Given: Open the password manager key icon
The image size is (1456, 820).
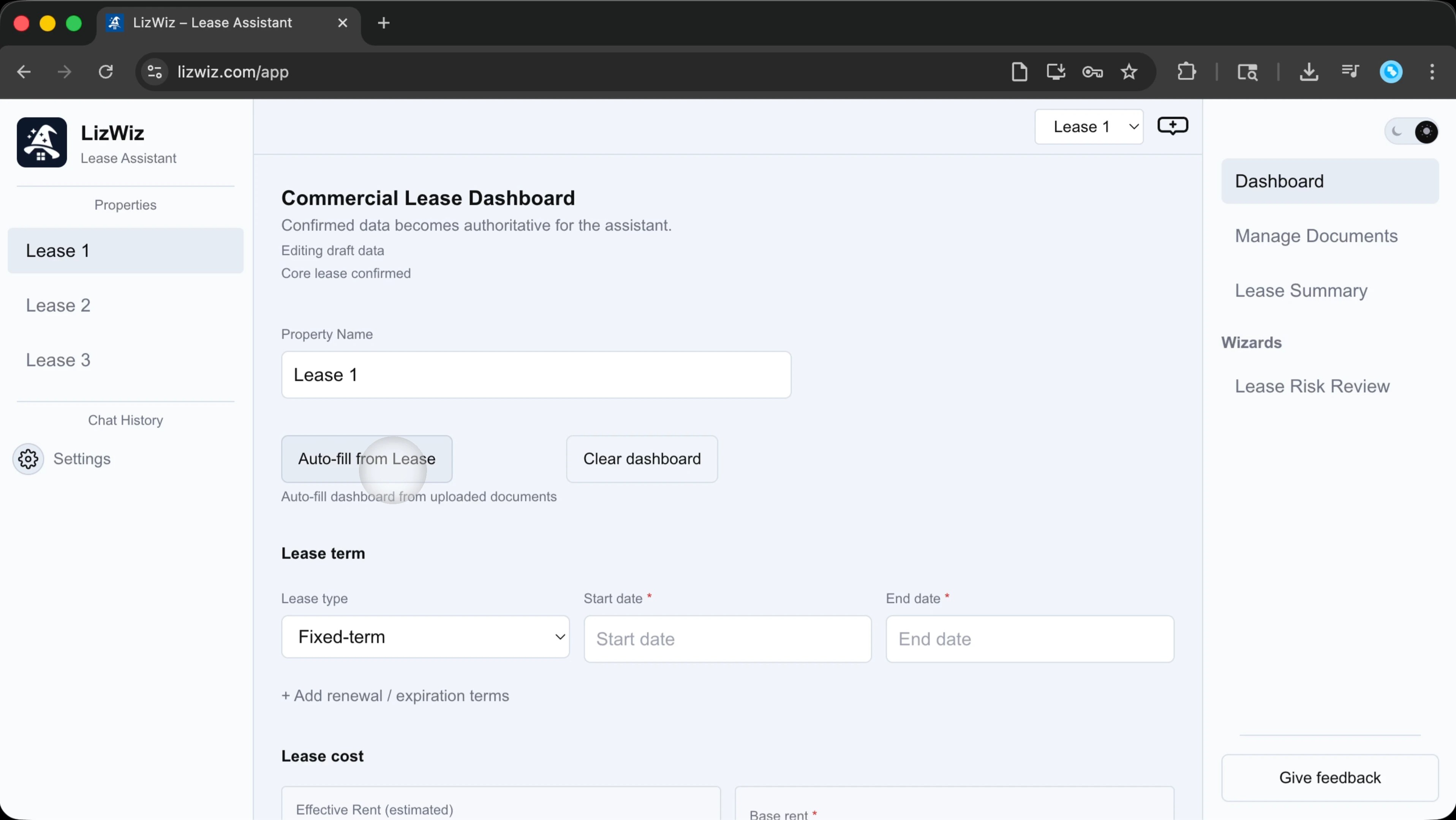Looking at the screenshot, I should pos(1092,72).
